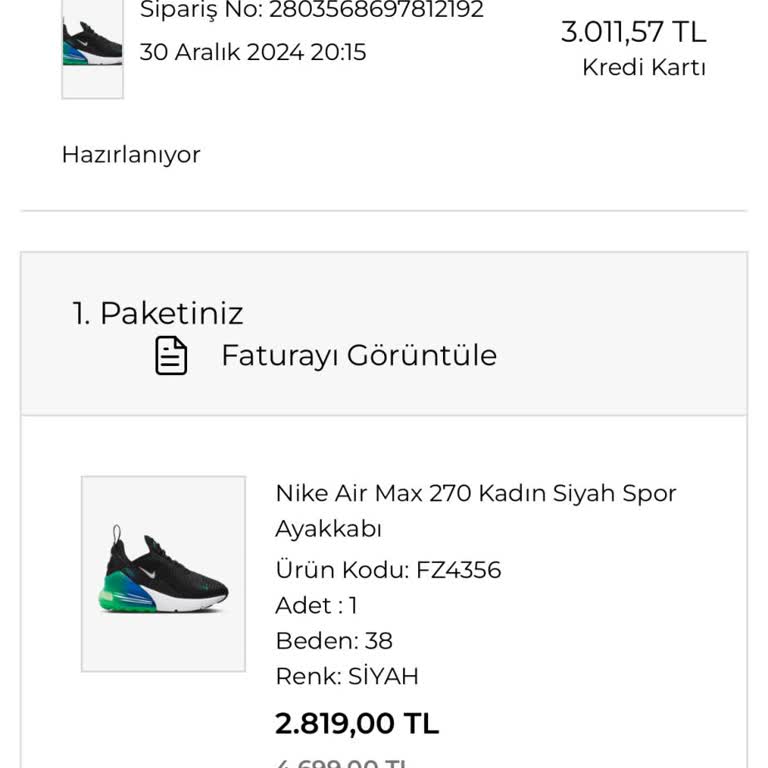This screenshot has width=768, height=768.
Task: Click the 3.011,57 TL order total
Action: pyautogui.click(x=633, y=32)
